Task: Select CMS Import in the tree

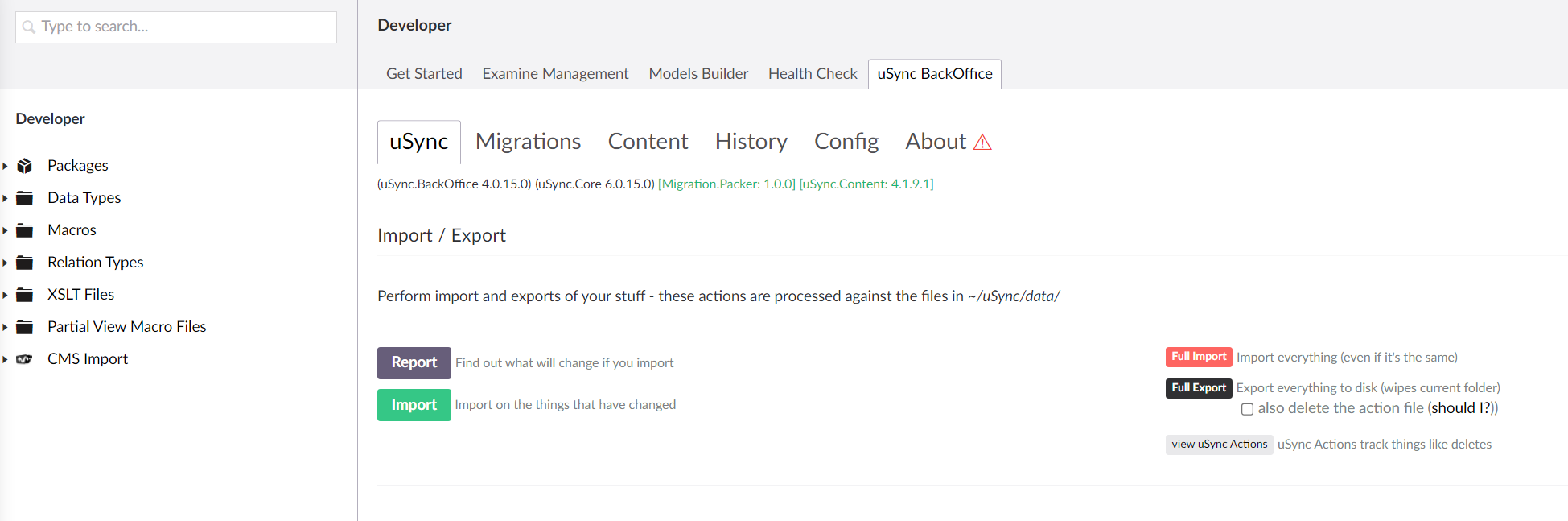Action: [88, 359]
